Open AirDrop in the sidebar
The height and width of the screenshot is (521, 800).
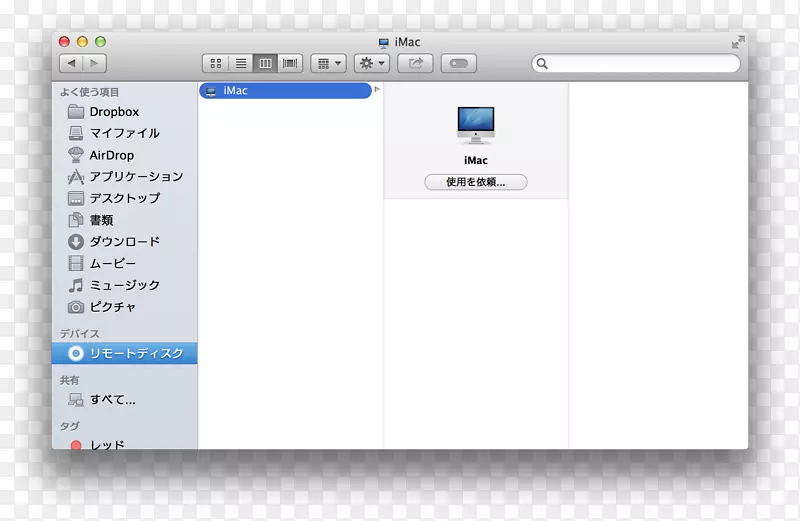[x=124, y=155]
